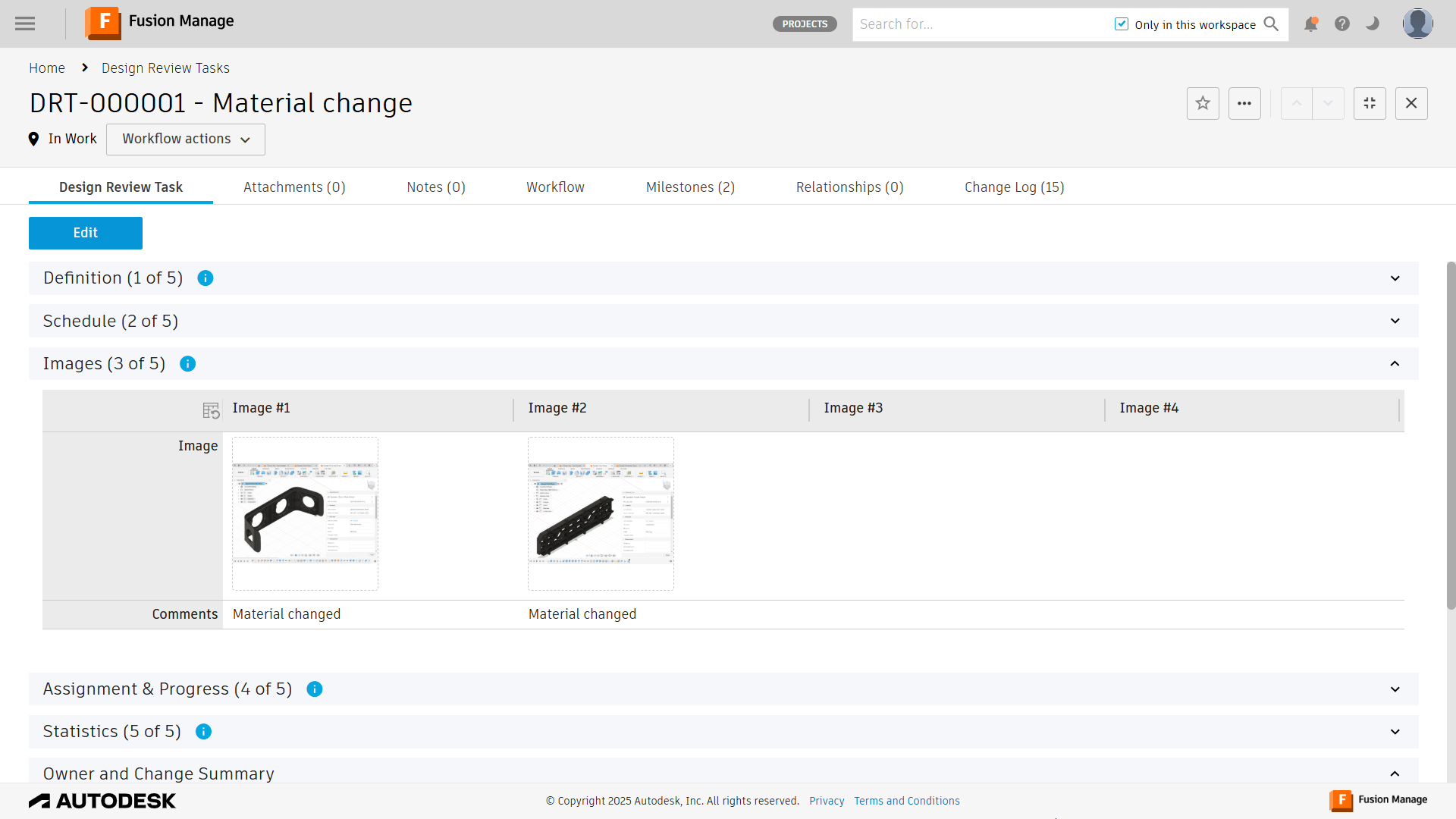Expand the Schedule (2 of 5) section
This screenshot has height=819, width=1456.
coord(1395,321)
